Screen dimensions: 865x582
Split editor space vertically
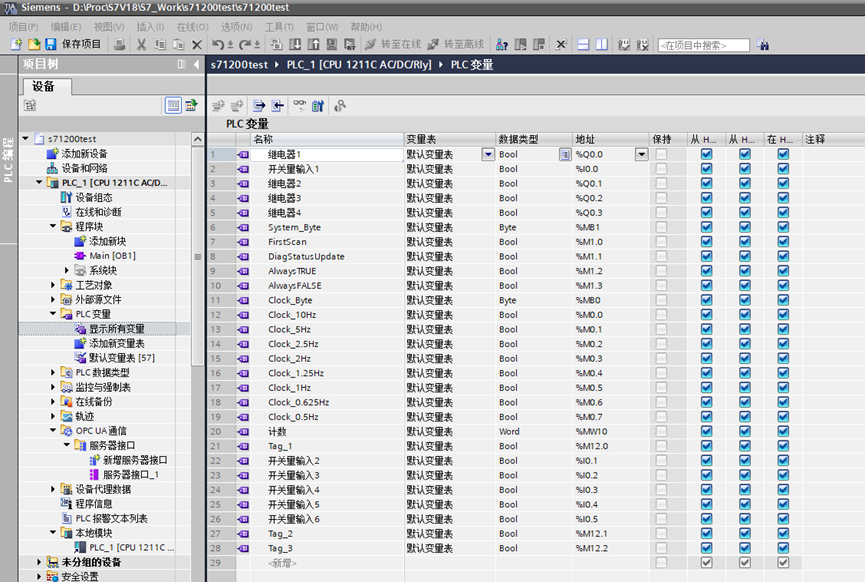point(602,45)
